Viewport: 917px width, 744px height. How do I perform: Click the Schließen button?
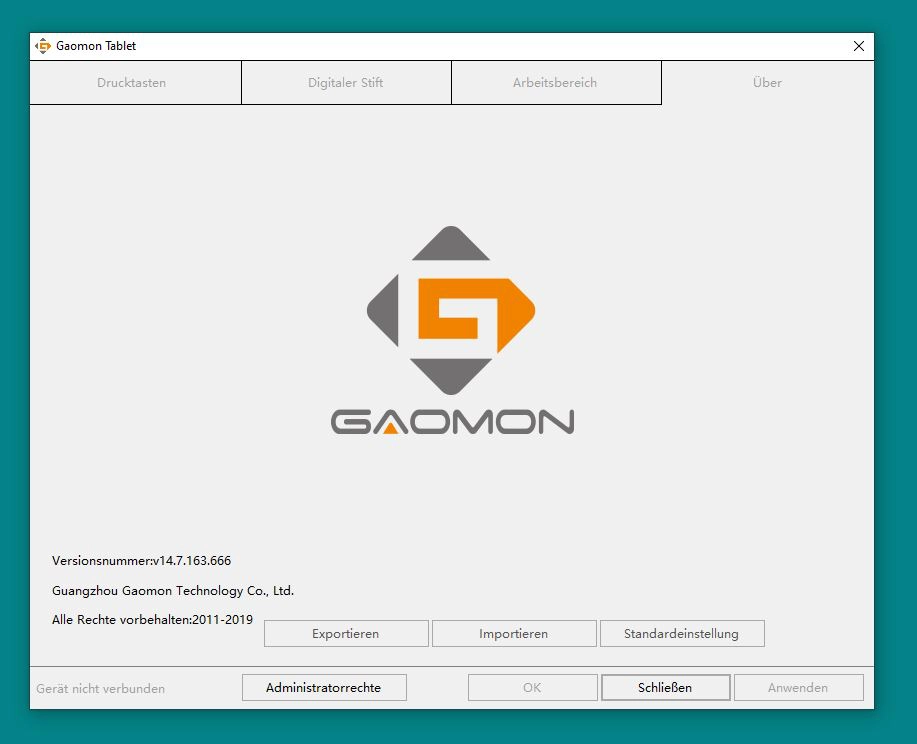coord(666,687)
